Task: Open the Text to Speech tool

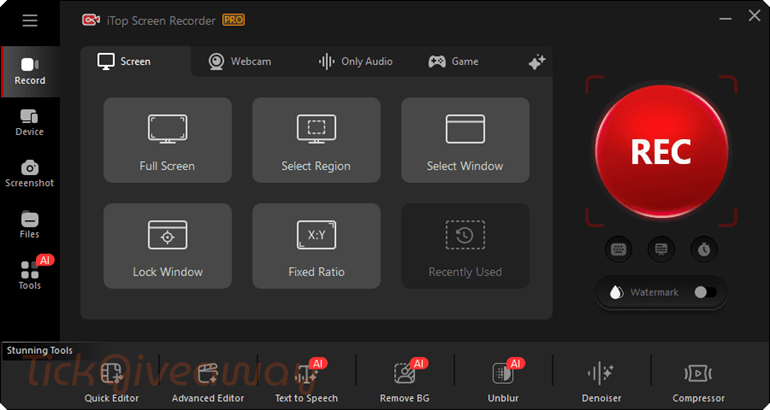Action: 306,383
